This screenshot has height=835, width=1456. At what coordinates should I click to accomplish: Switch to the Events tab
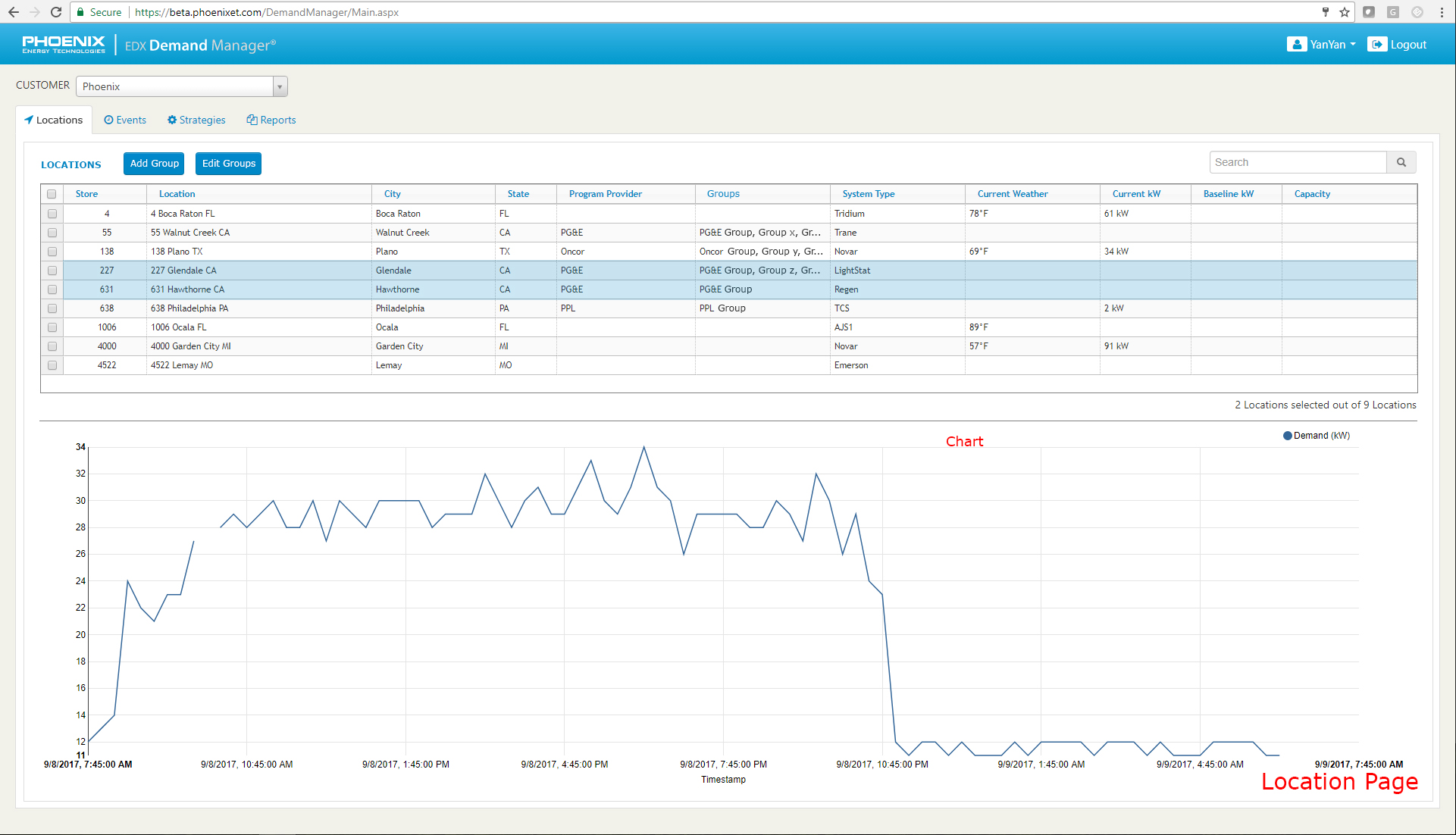tap(125, 120)
